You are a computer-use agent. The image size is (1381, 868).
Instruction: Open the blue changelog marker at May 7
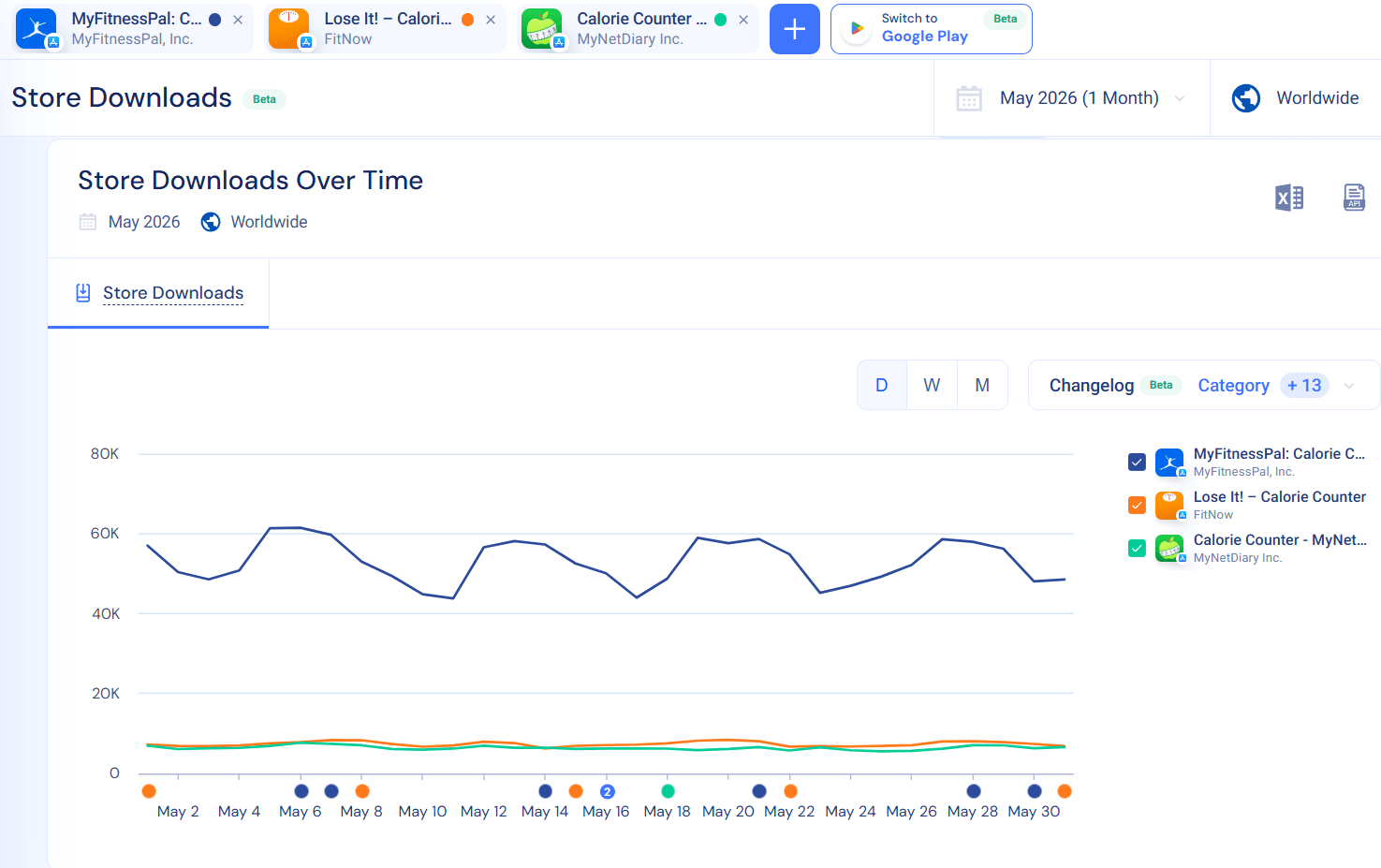331,791
